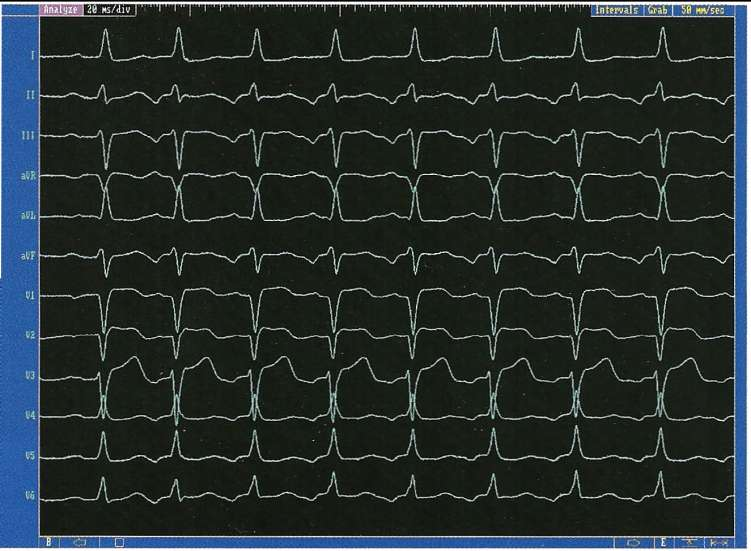Screen dimensions: 751x551
Task: Select lead V4 label
Action: coord(30,415)
